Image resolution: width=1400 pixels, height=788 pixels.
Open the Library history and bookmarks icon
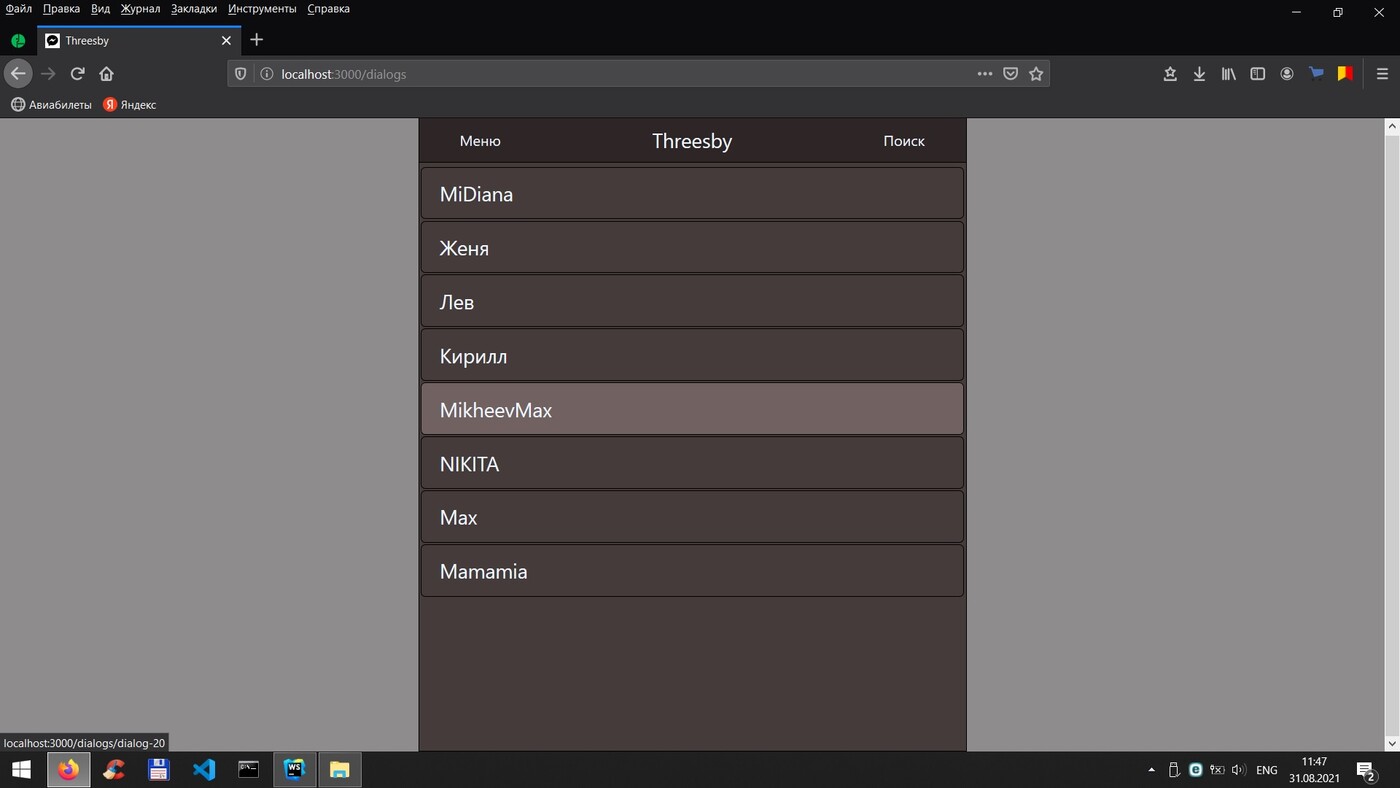[1228, 74]
